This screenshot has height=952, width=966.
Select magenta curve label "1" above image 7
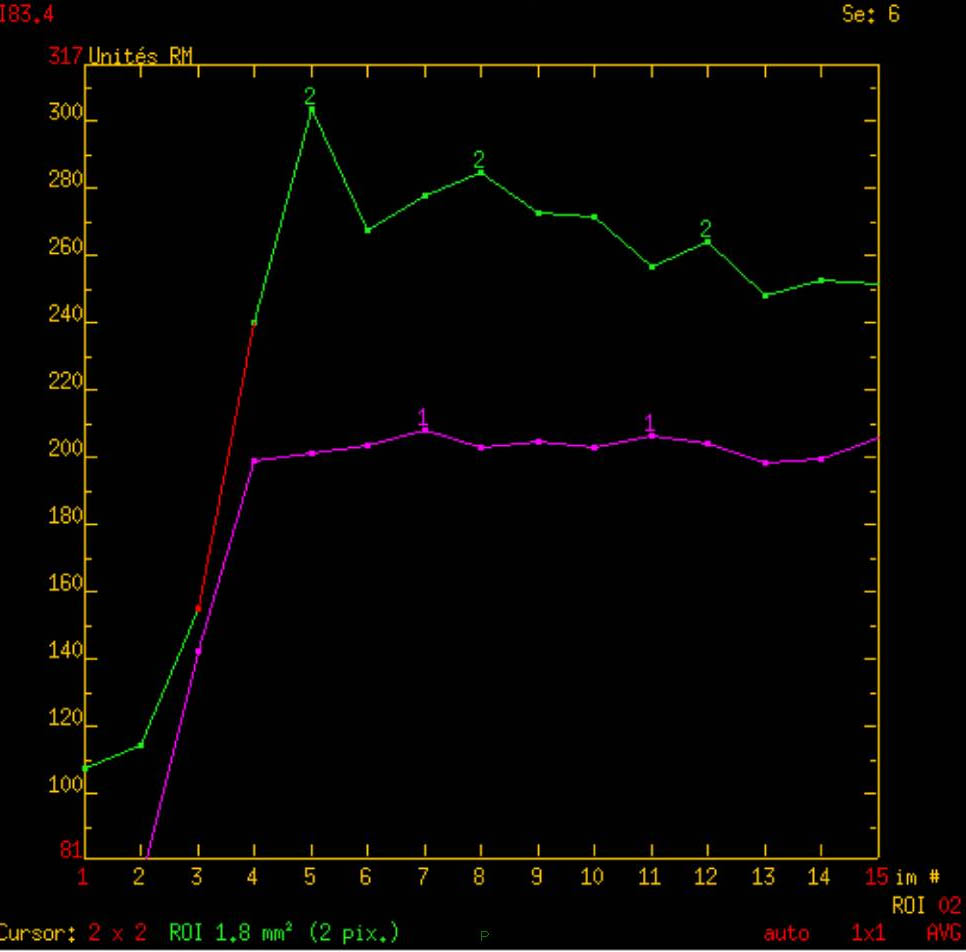point(422,416)
